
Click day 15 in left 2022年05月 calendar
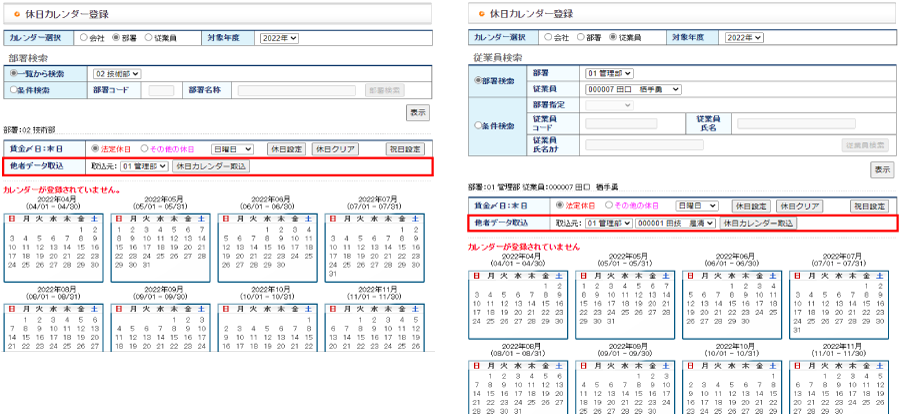[x=119, y=247]
